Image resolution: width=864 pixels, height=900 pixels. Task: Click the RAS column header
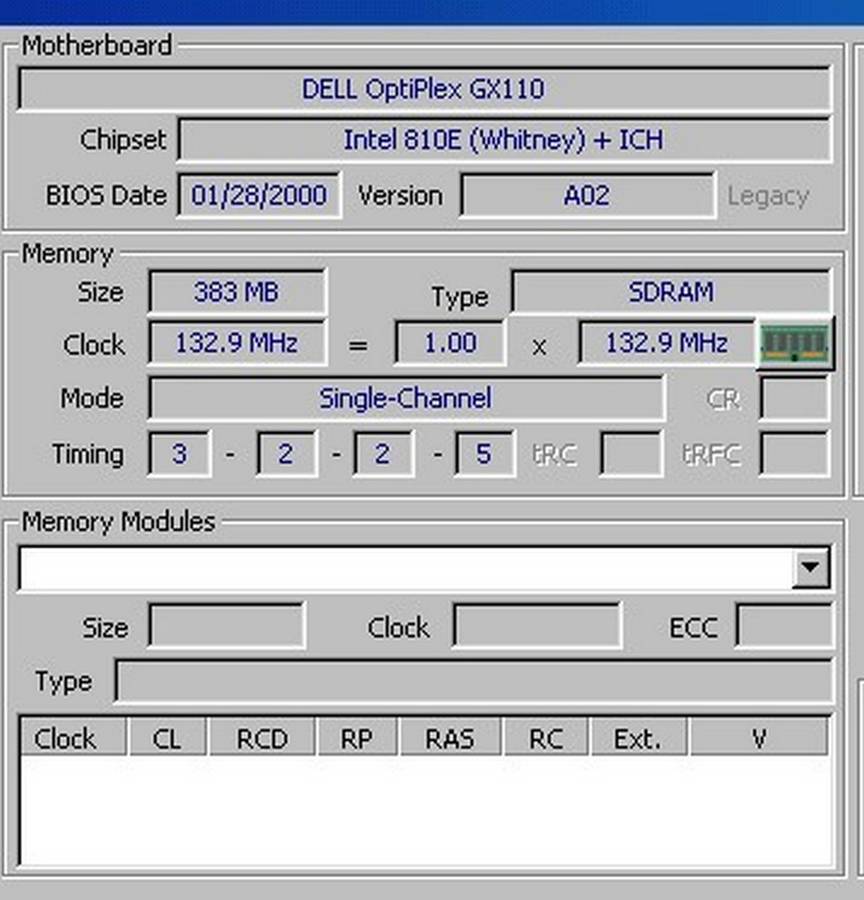pyautogui.click(x=450, y=737)
